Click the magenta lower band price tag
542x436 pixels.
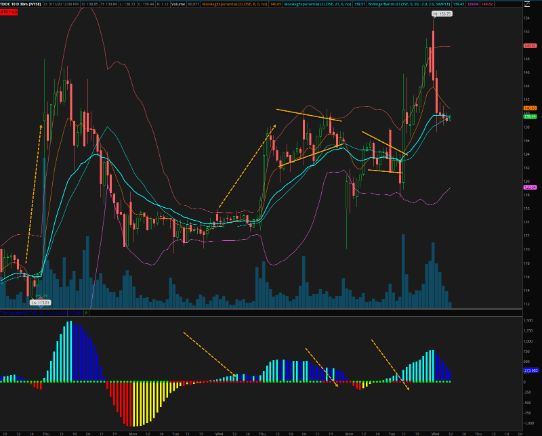coord(530,187)
